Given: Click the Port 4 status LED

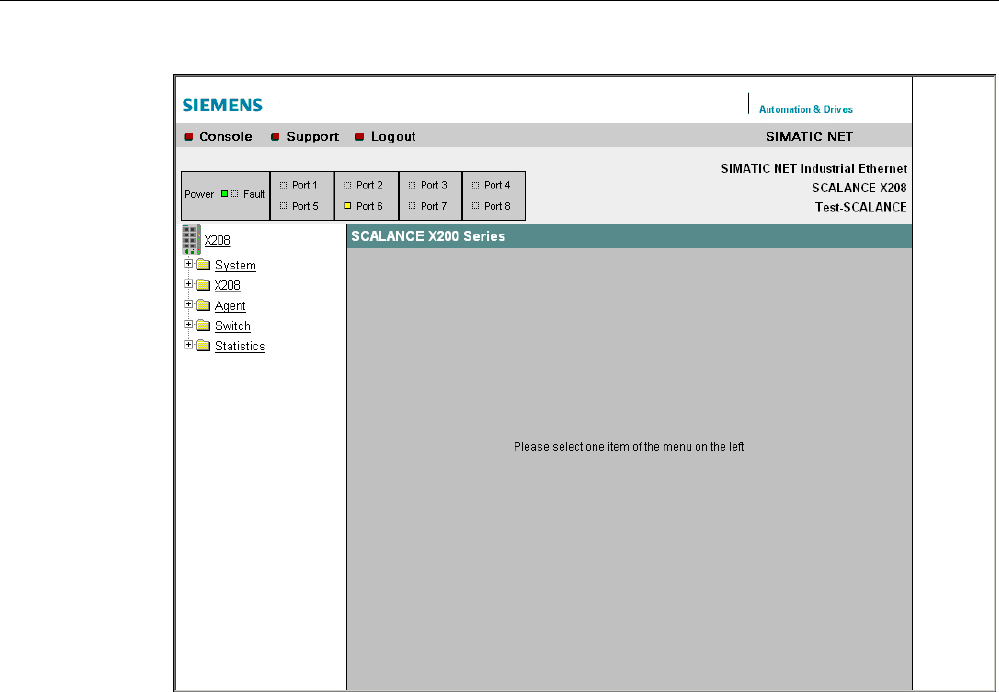Looking at the screenshot, I should (475, 185).
